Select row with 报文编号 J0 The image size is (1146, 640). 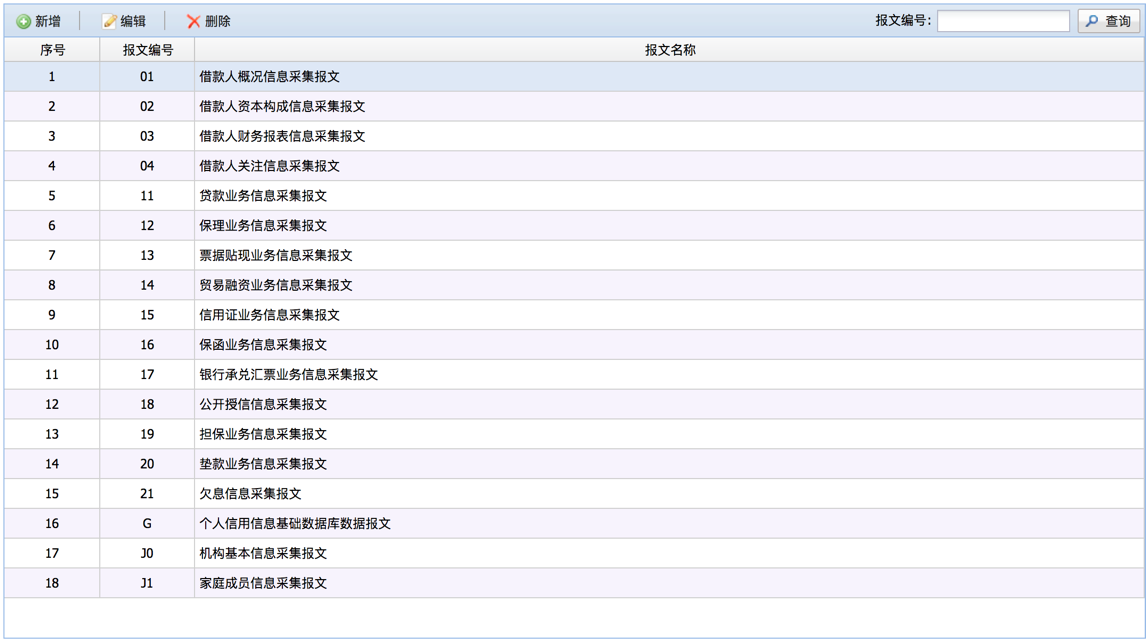[147, 554]
